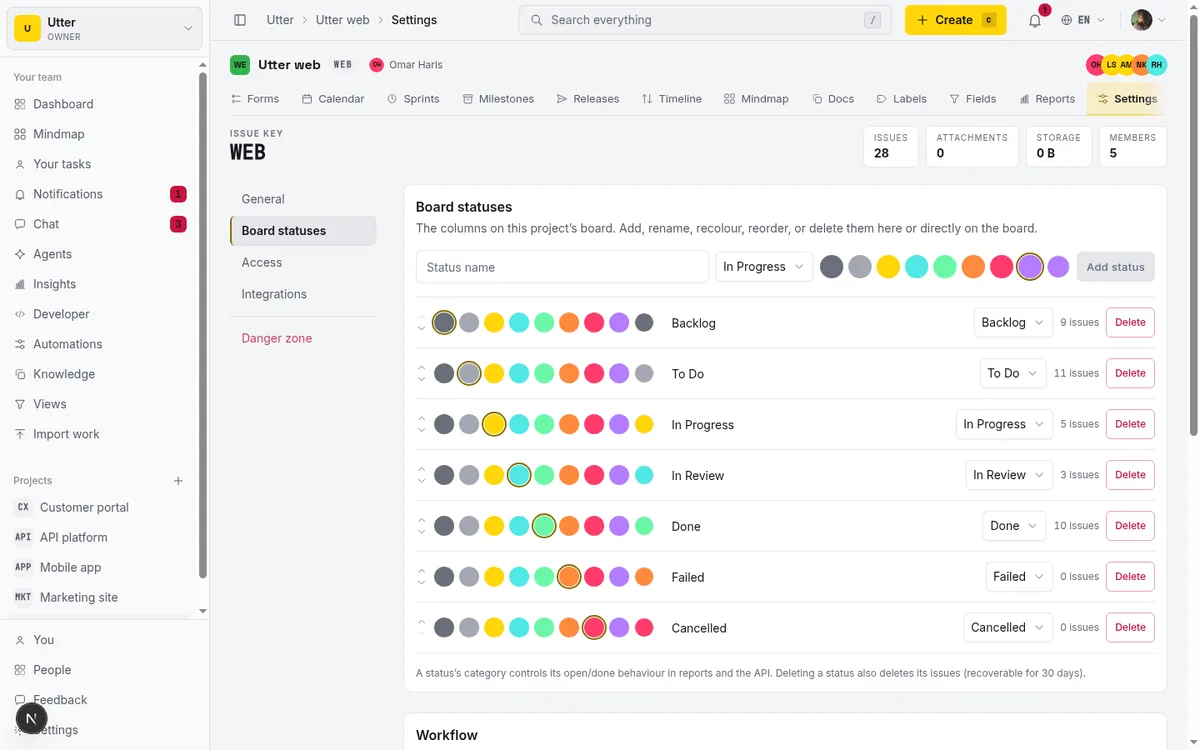The width and height of the screenshot is (1200, 750).
Task: Select General settings section
Action: click(x=303, y=199)
